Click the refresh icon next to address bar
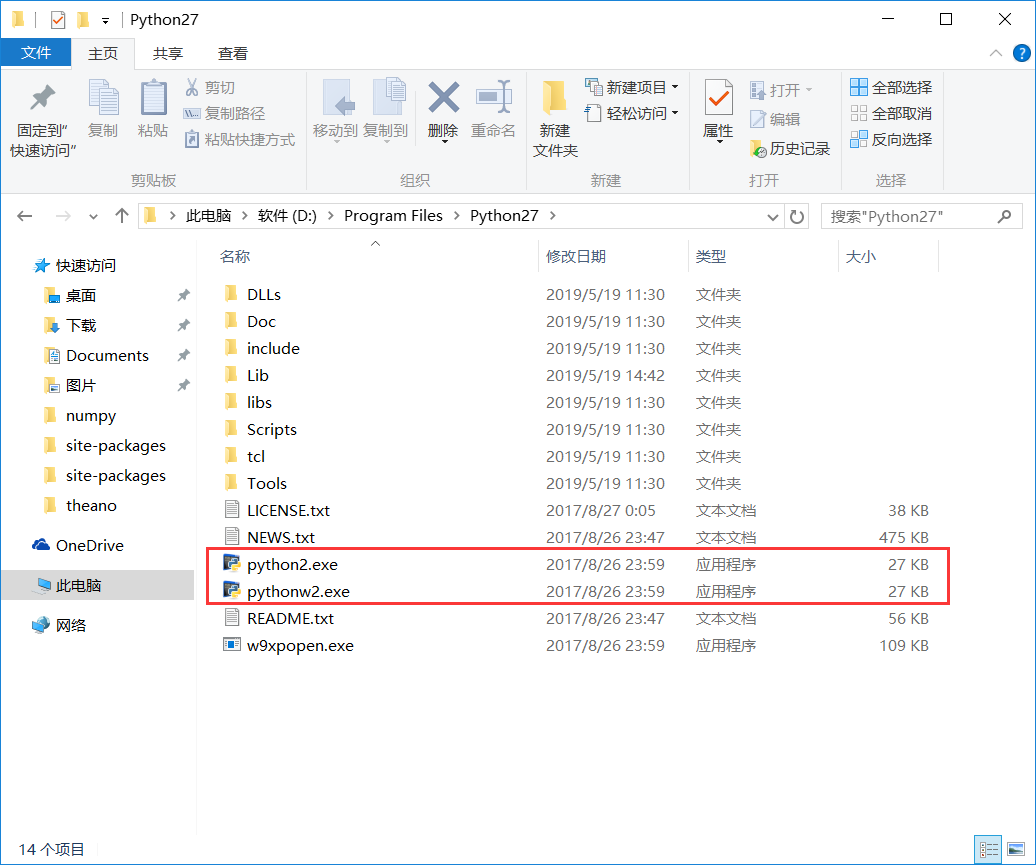Screen dimensions: 1036x865 797,215
